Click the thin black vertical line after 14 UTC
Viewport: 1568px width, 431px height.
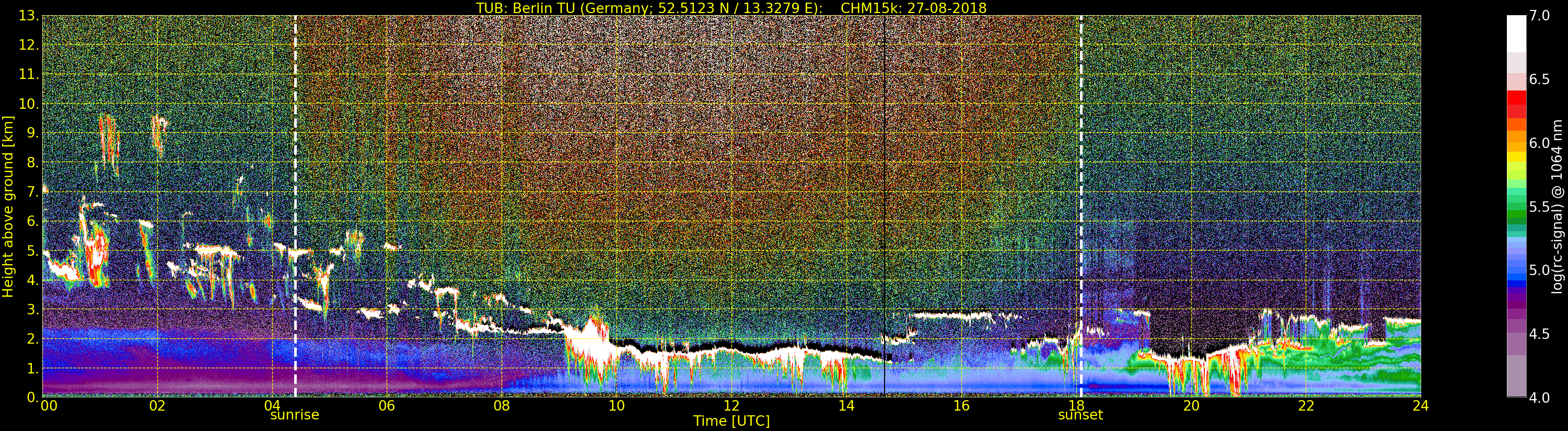(884, 206)
